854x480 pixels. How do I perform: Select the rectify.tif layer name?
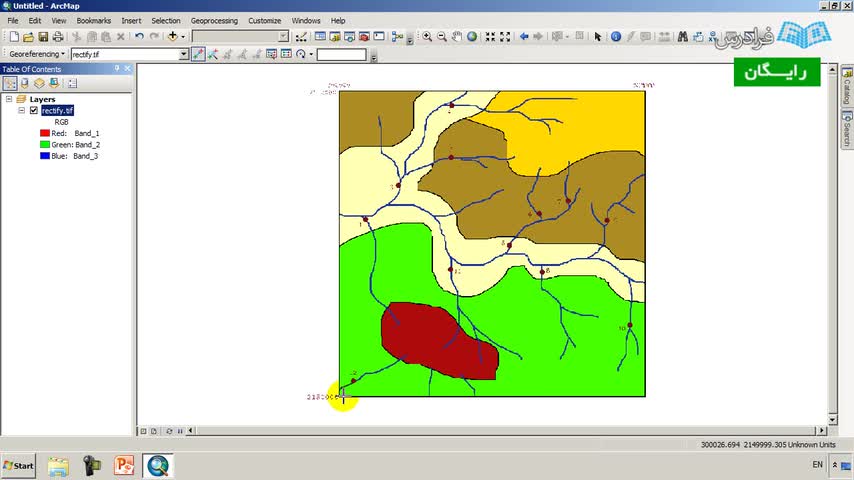57,111
